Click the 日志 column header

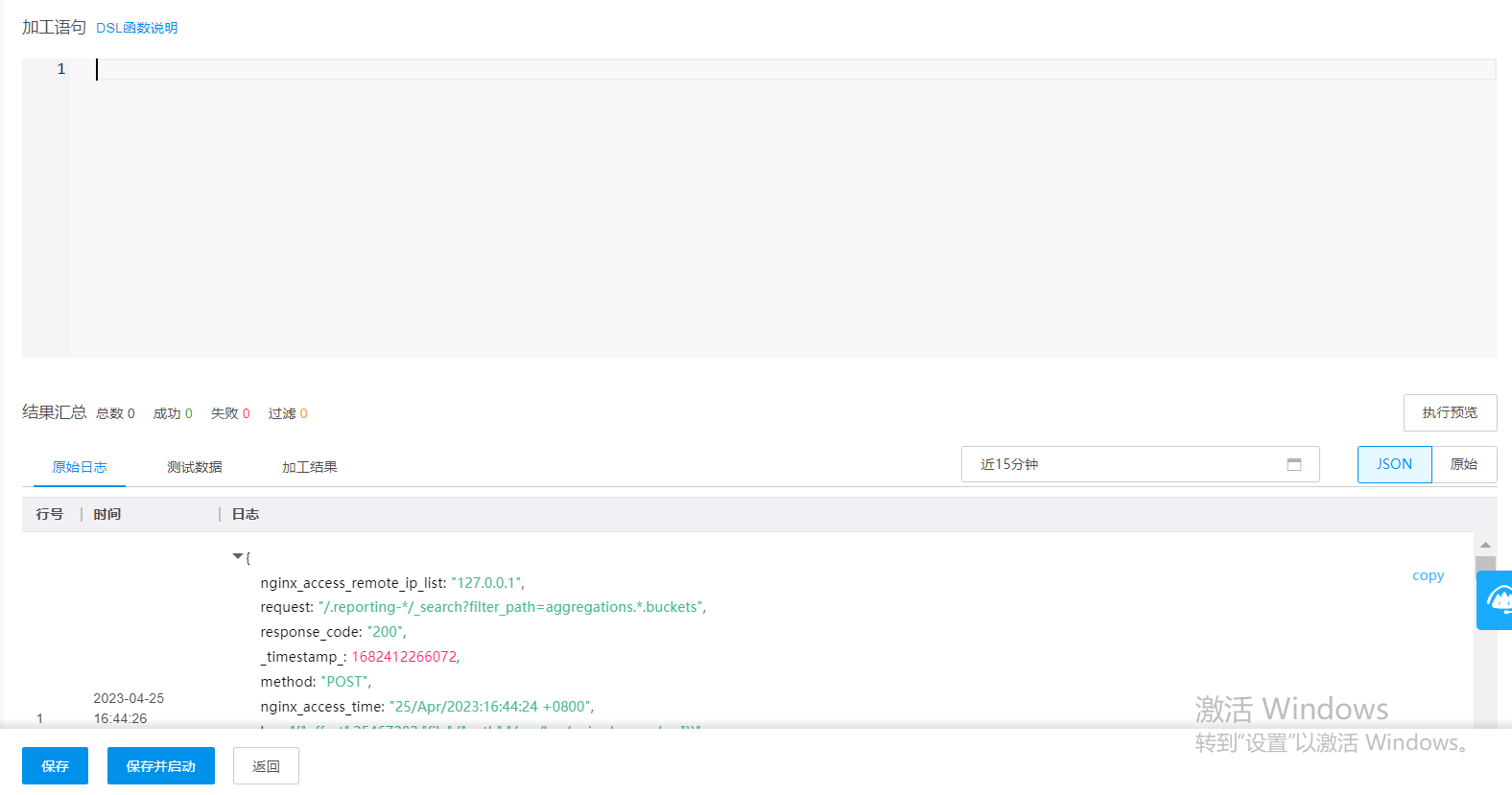[x=246, y=515]
